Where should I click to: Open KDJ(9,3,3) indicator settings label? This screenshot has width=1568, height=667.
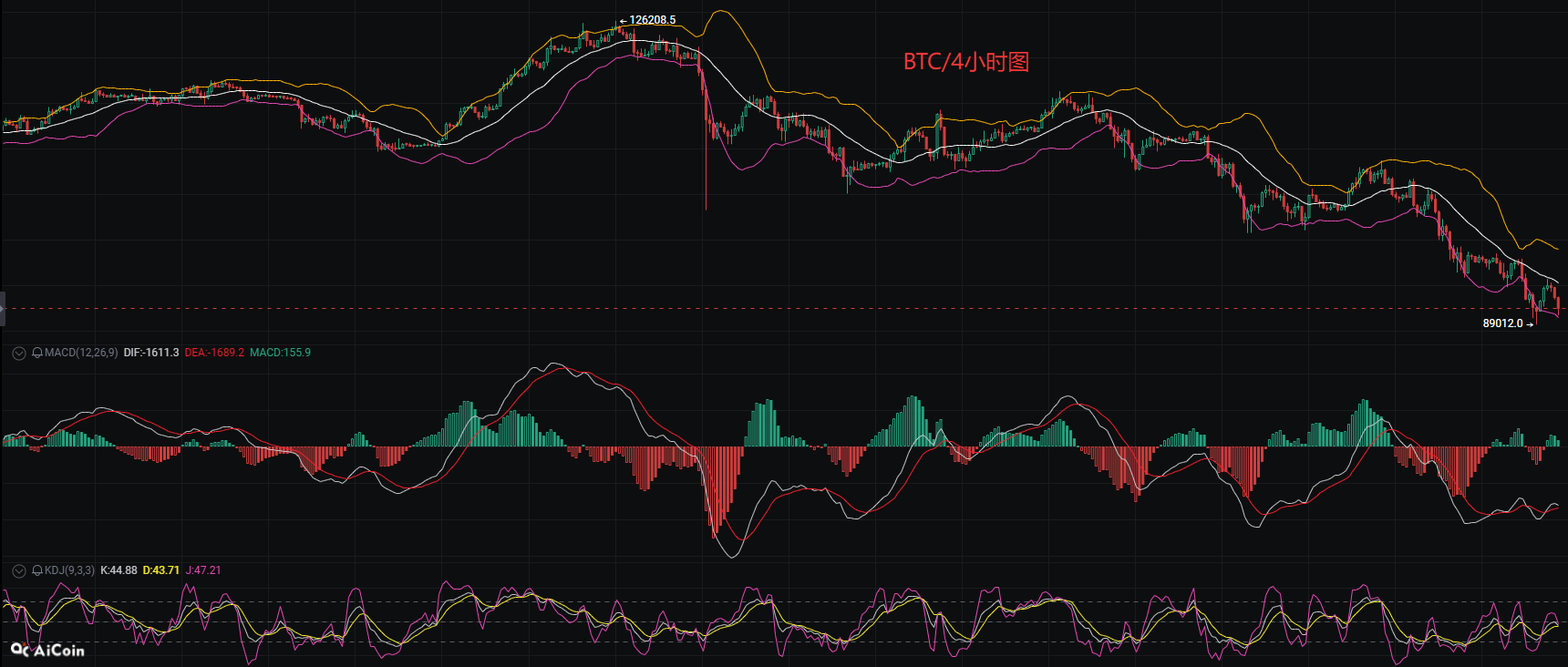pyautogui.click(x=69, y=570)
